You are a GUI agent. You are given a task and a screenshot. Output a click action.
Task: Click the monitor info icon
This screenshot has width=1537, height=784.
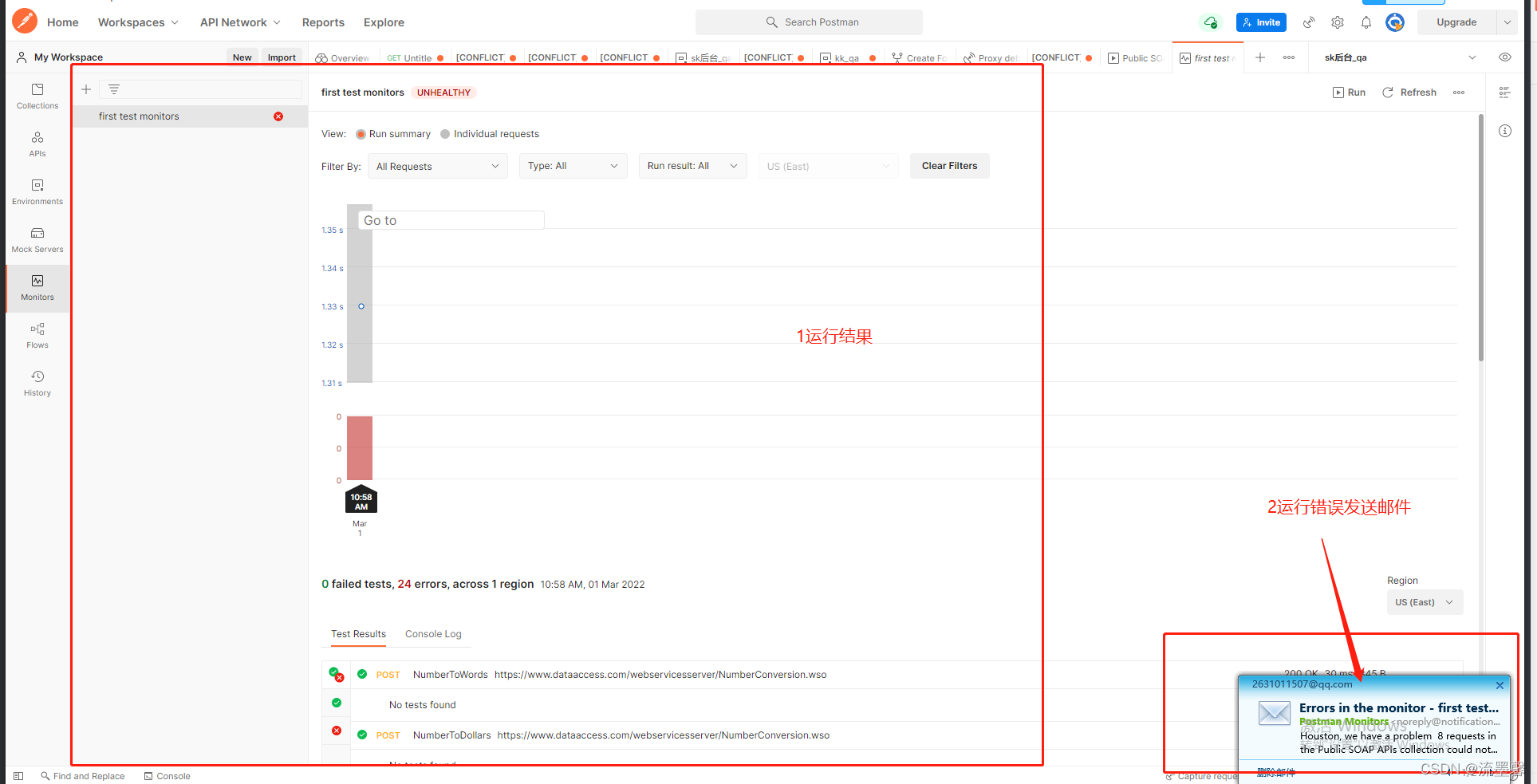coord(1505,131)
